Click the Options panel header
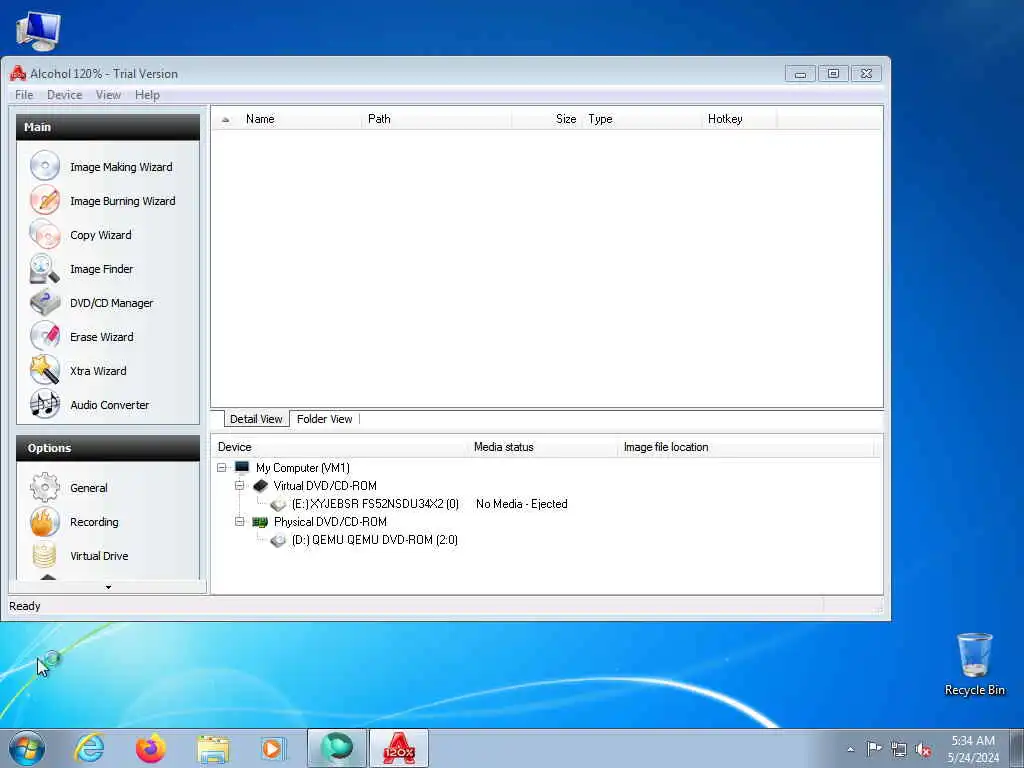This screenshot has width=1024, height=768. click(108, 448)
